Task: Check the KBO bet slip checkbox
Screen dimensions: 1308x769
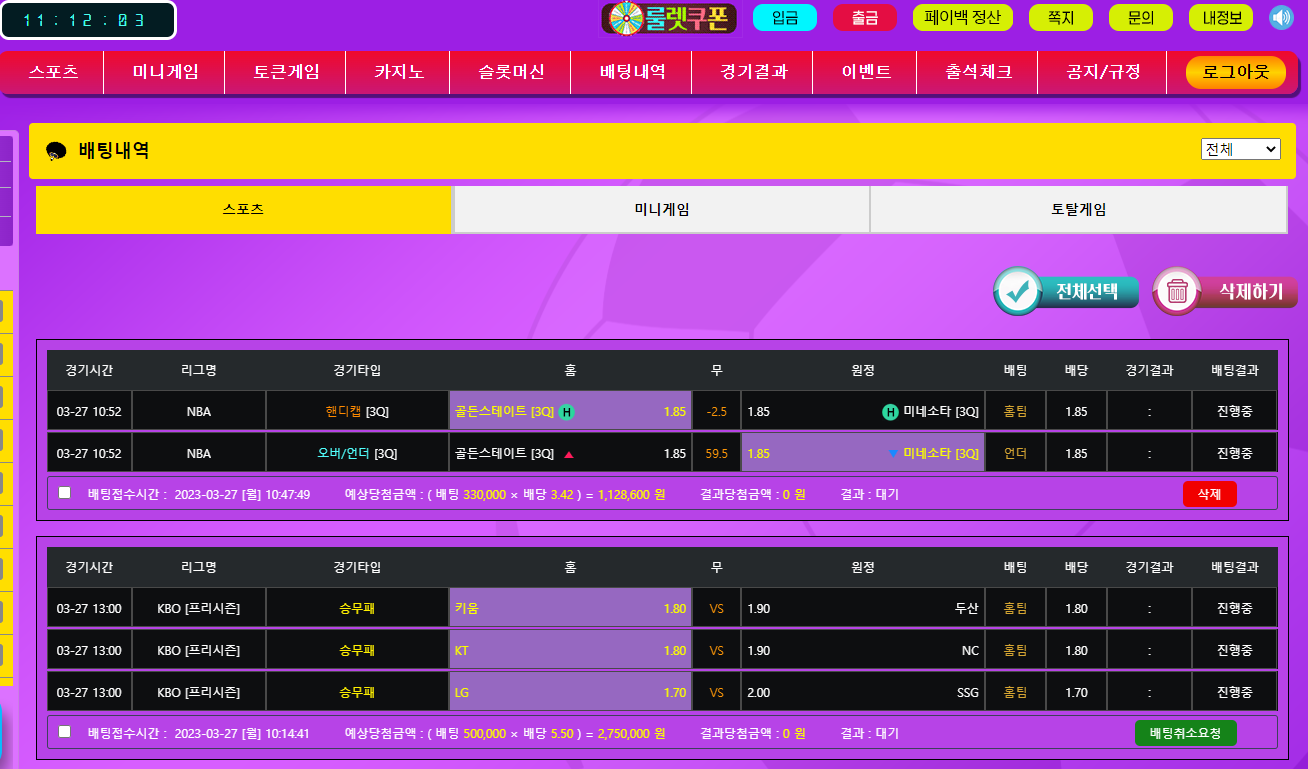Action: pyautogui.click(x=65, y=732)
